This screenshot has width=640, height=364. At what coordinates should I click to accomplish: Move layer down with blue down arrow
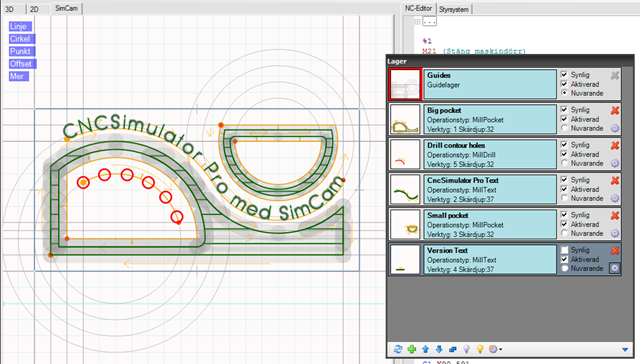pos(439,349)
